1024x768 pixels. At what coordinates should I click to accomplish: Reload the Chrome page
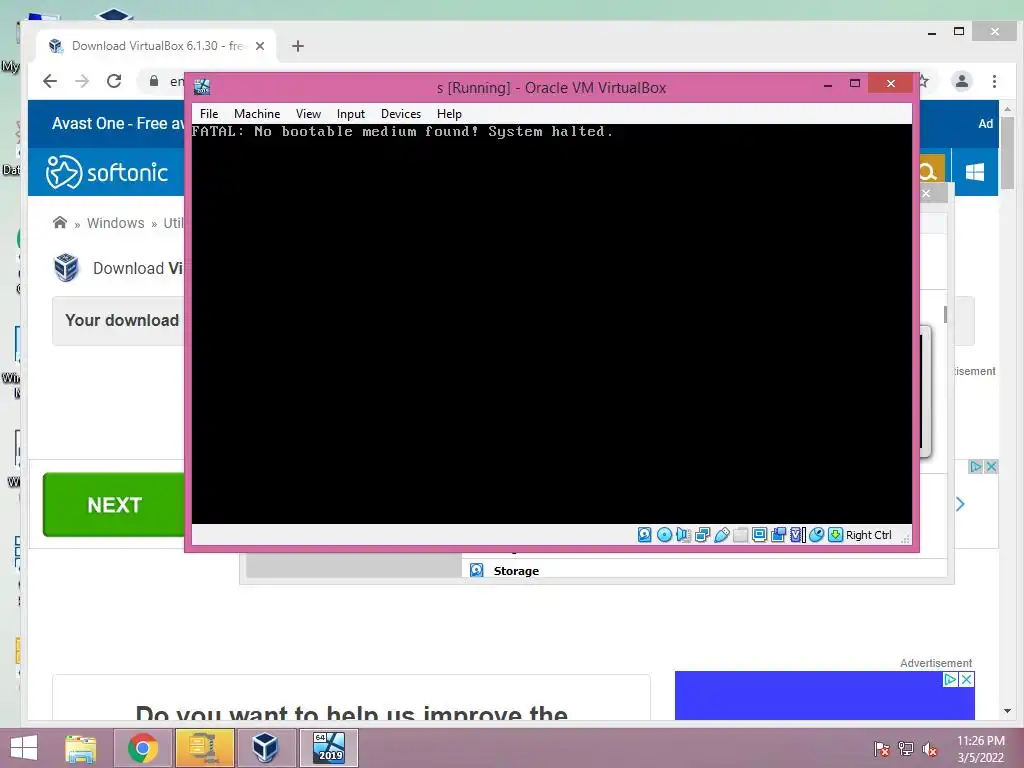114,81
